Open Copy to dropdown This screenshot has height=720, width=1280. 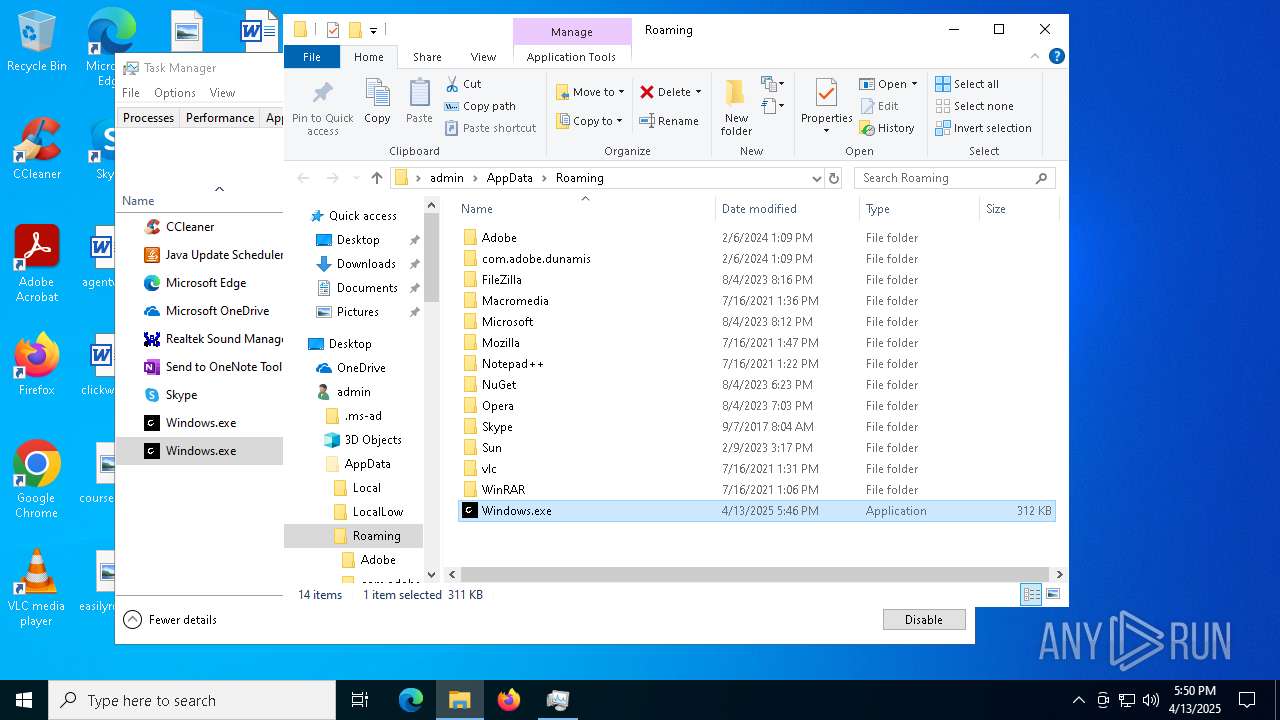tap(590, 121)
